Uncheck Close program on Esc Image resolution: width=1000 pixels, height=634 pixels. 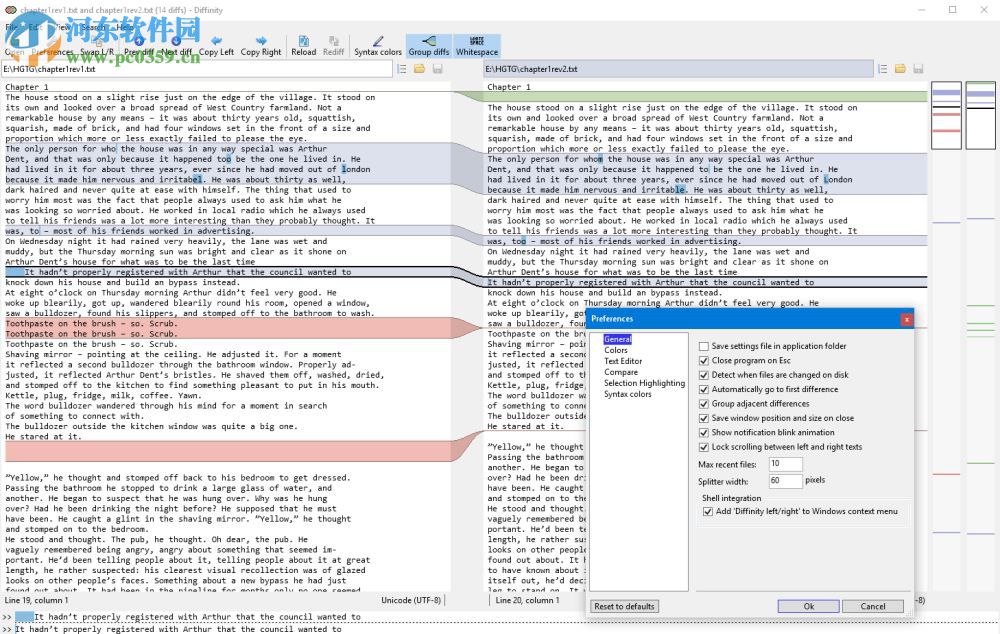704,361
